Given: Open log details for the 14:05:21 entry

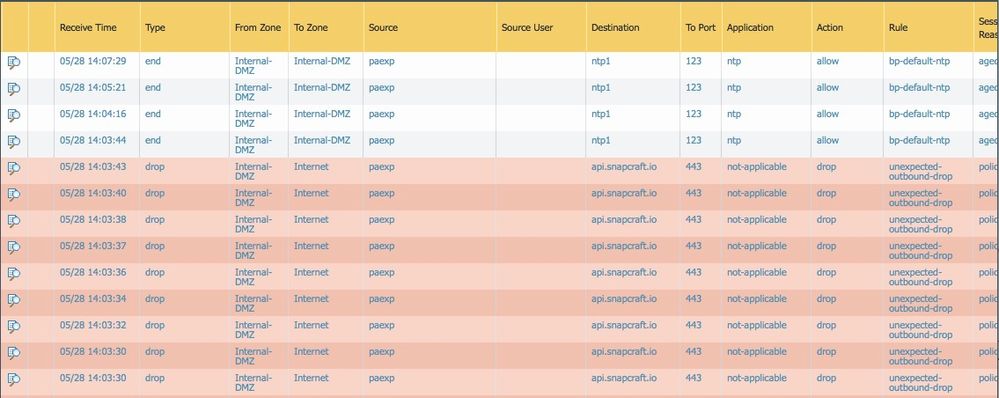Looking at the screenshot, I should 14,89.
